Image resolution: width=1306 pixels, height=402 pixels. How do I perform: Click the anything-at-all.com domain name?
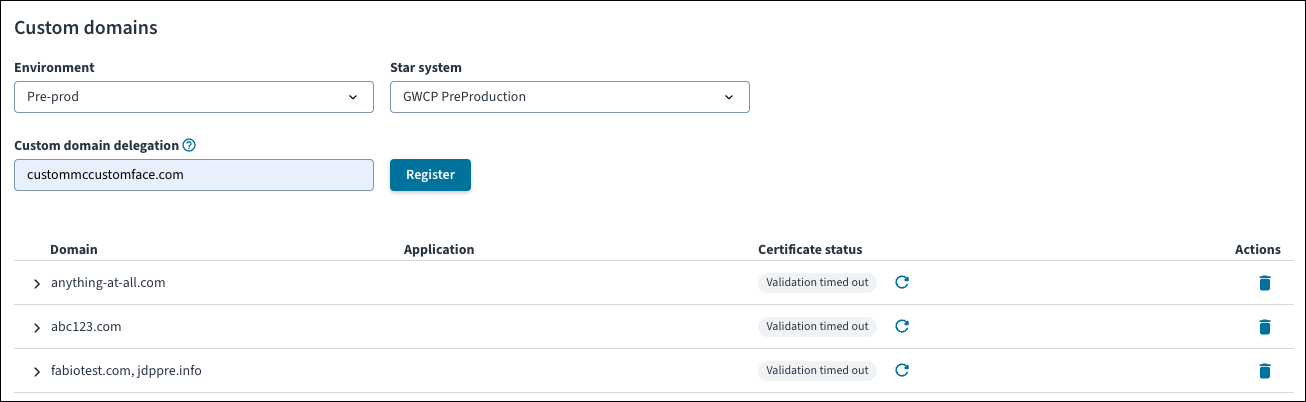click(x=108, y=283)
